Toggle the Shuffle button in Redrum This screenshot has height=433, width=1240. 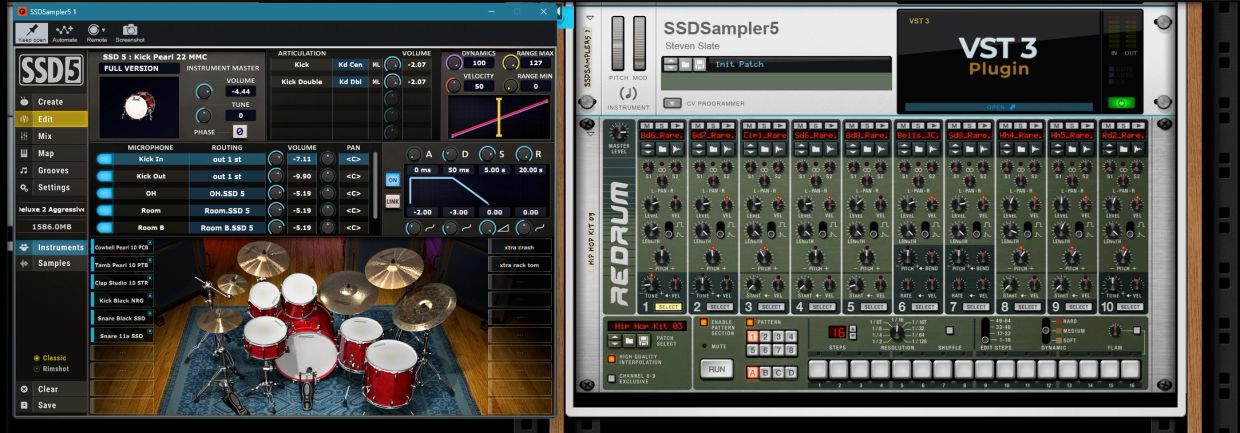click(949, 331)
